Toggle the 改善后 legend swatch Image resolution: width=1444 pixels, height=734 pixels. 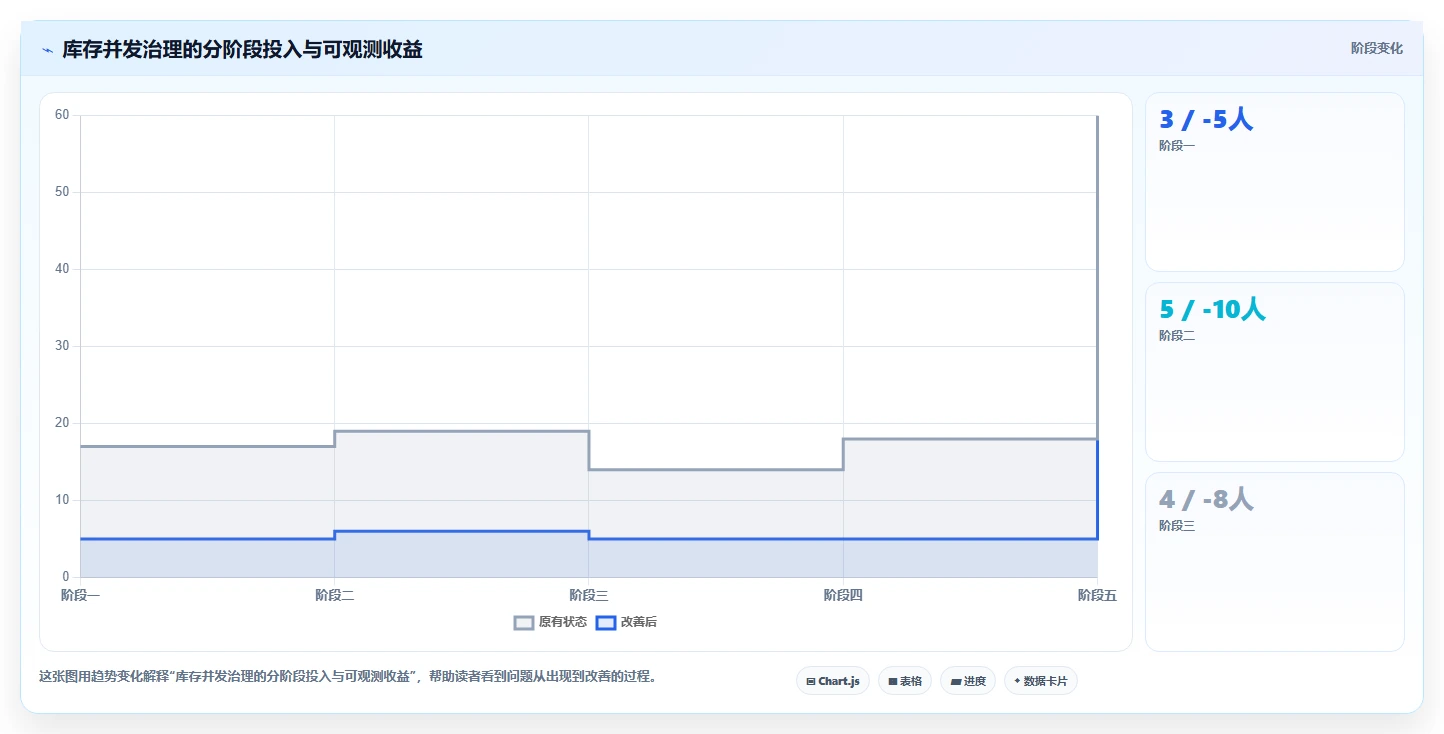pyautogui.click(x=606, y=622)
